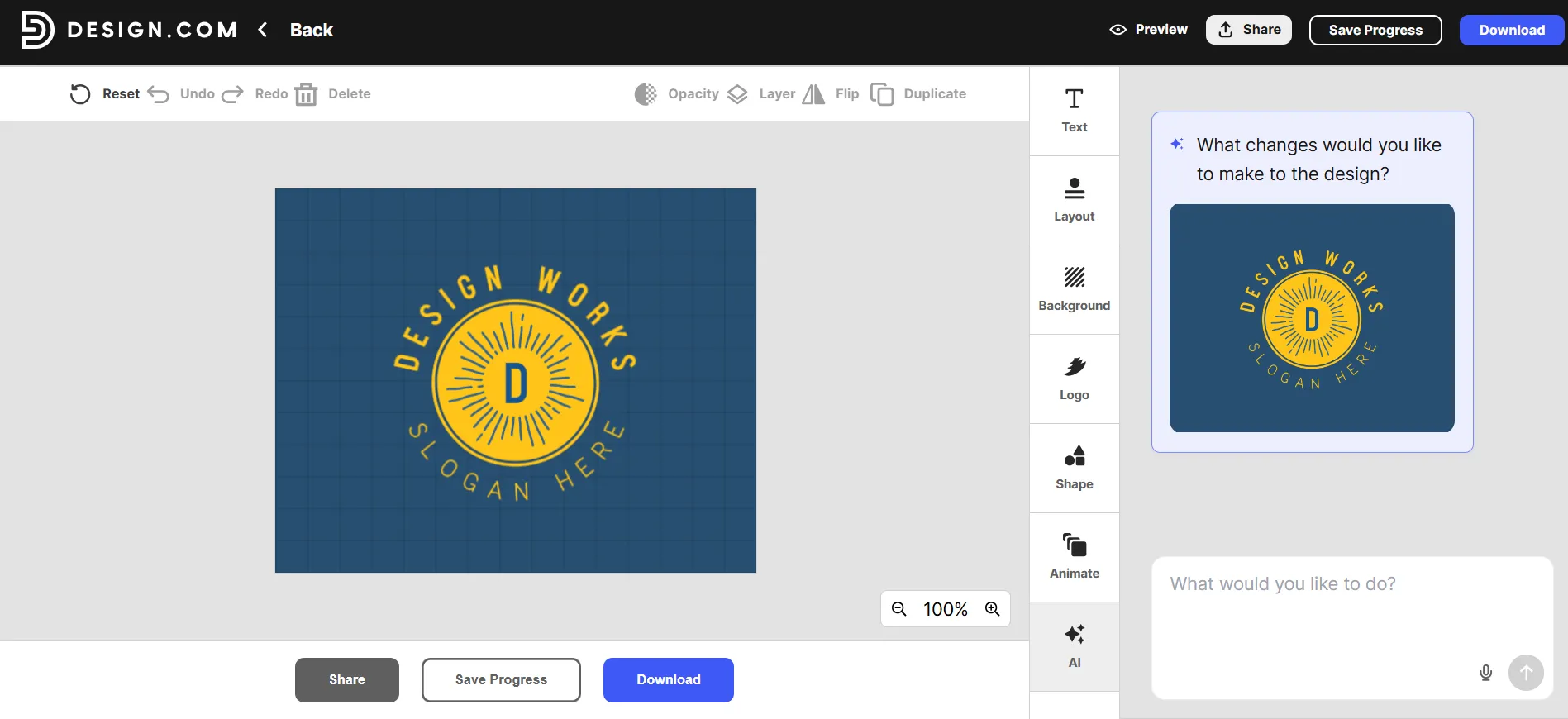Viewport: 1568px width, 719px height.
Task: Click the bottom Save Progress button
Action: pos(501,680)
